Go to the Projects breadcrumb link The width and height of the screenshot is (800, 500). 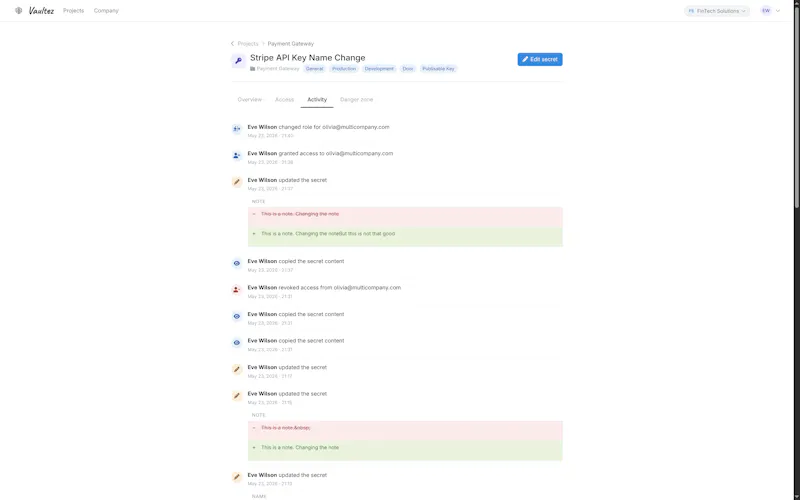point(248,43)
